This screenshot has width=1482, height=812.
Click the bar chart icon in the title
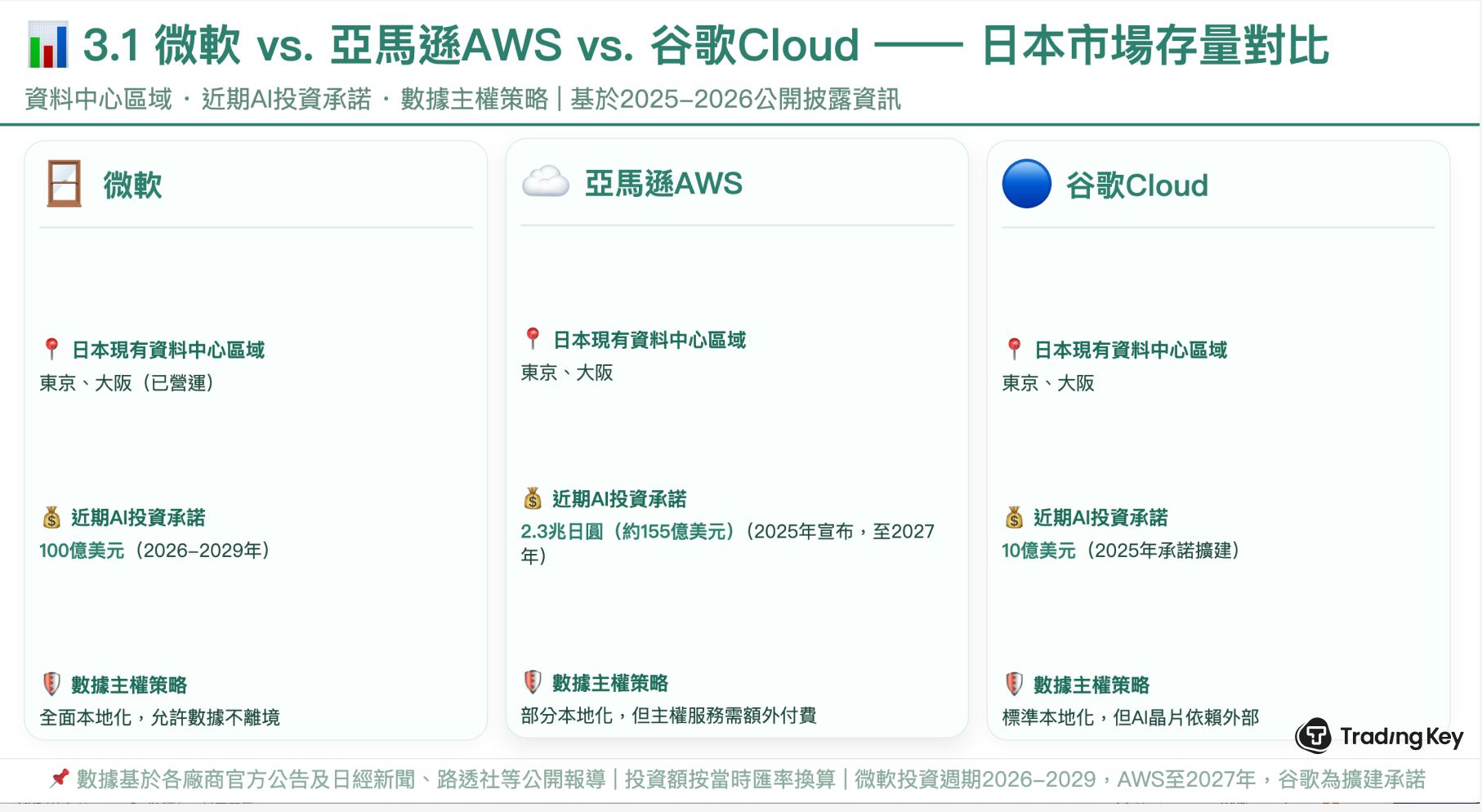tap(47, 45)
